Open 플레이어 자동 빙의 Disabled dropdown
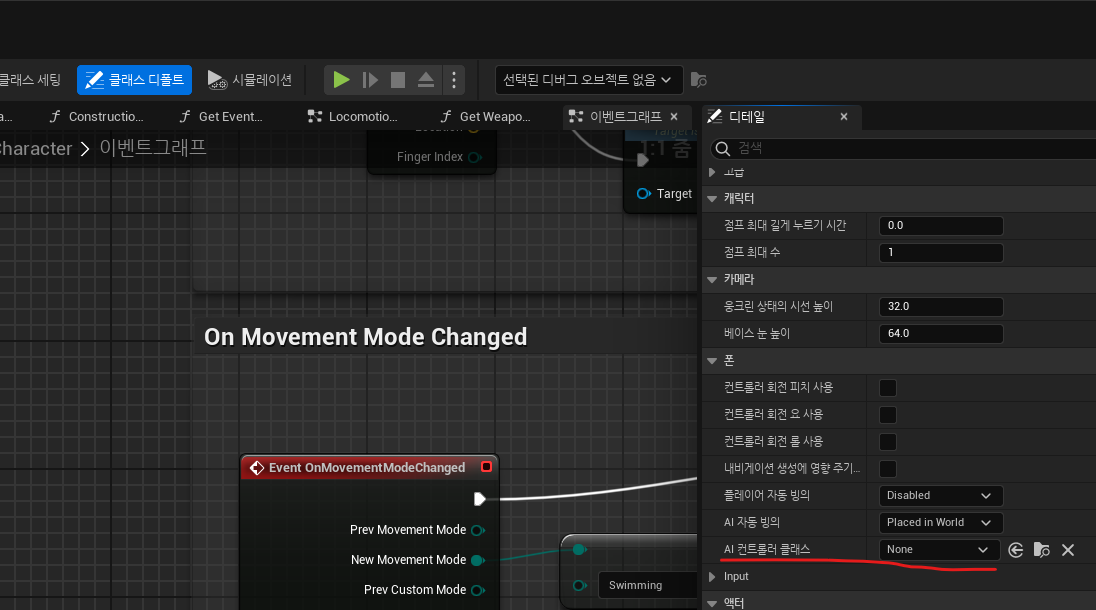This screenshot has width=1096, height=610. tap(941, 495)
